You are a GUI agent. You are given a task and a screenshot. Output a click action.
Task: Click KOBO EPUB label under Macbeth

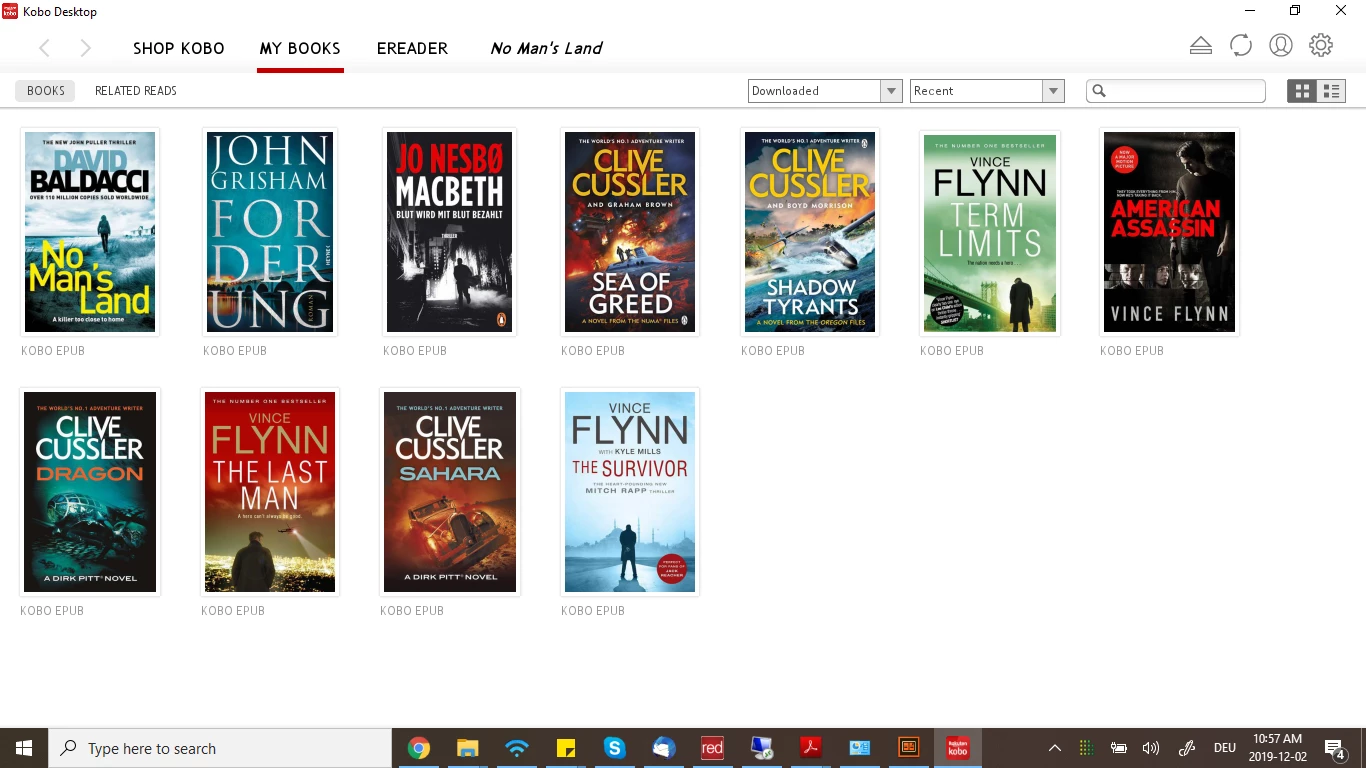(x=415, y=351)
